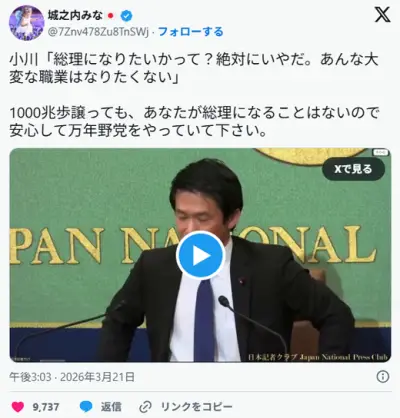Click the フォローする follow link

click(190, 32)
